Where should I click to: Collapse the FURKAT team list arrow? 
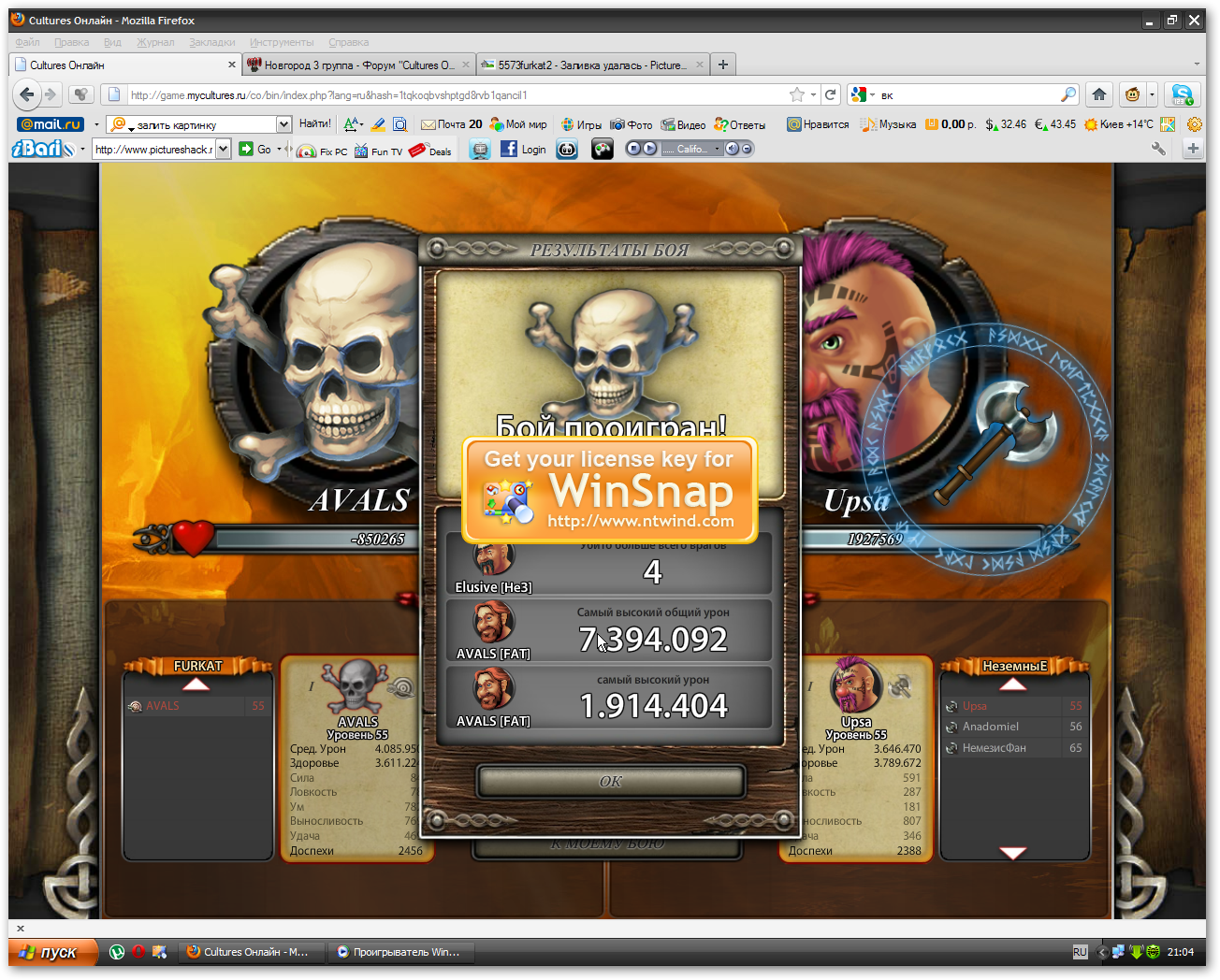click(196, 685)
